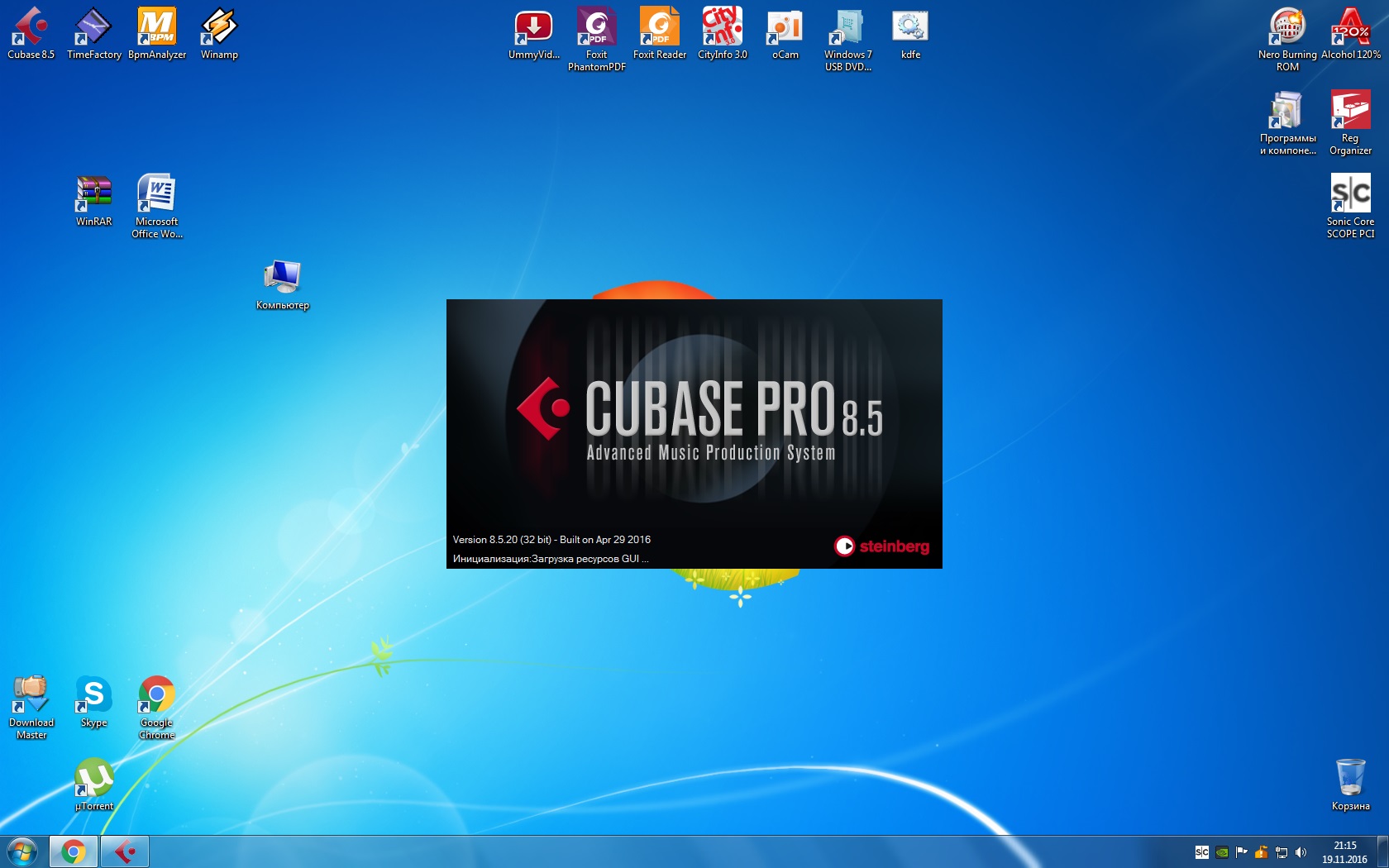Image resolution: width=1389 pixels, height=868 pixels.
Task: Select the UmmyVid... desktop shortcut
Action: click(534, 33)
